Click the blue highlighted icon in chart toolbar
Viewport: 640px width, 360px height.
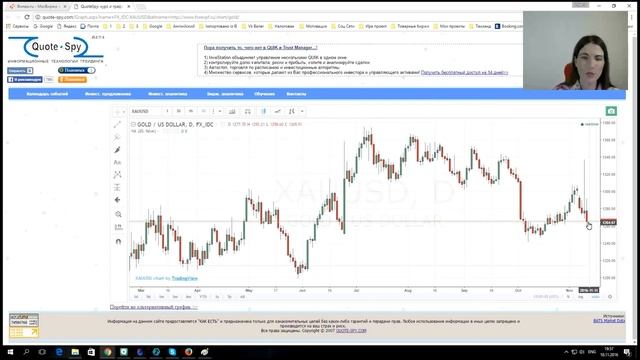pyautogui.click(x=264, y=111)
